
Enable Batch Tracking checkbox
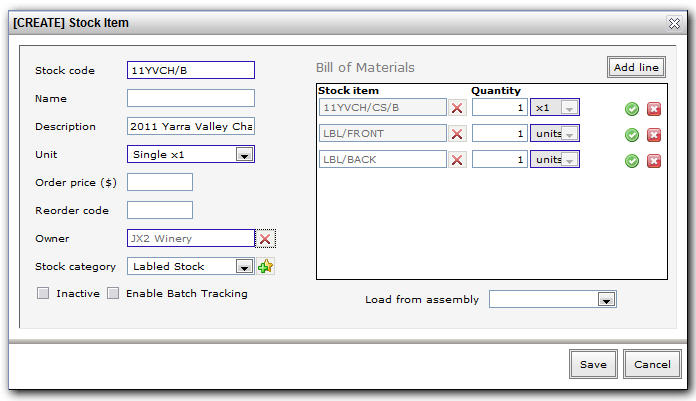pos(113,293)
